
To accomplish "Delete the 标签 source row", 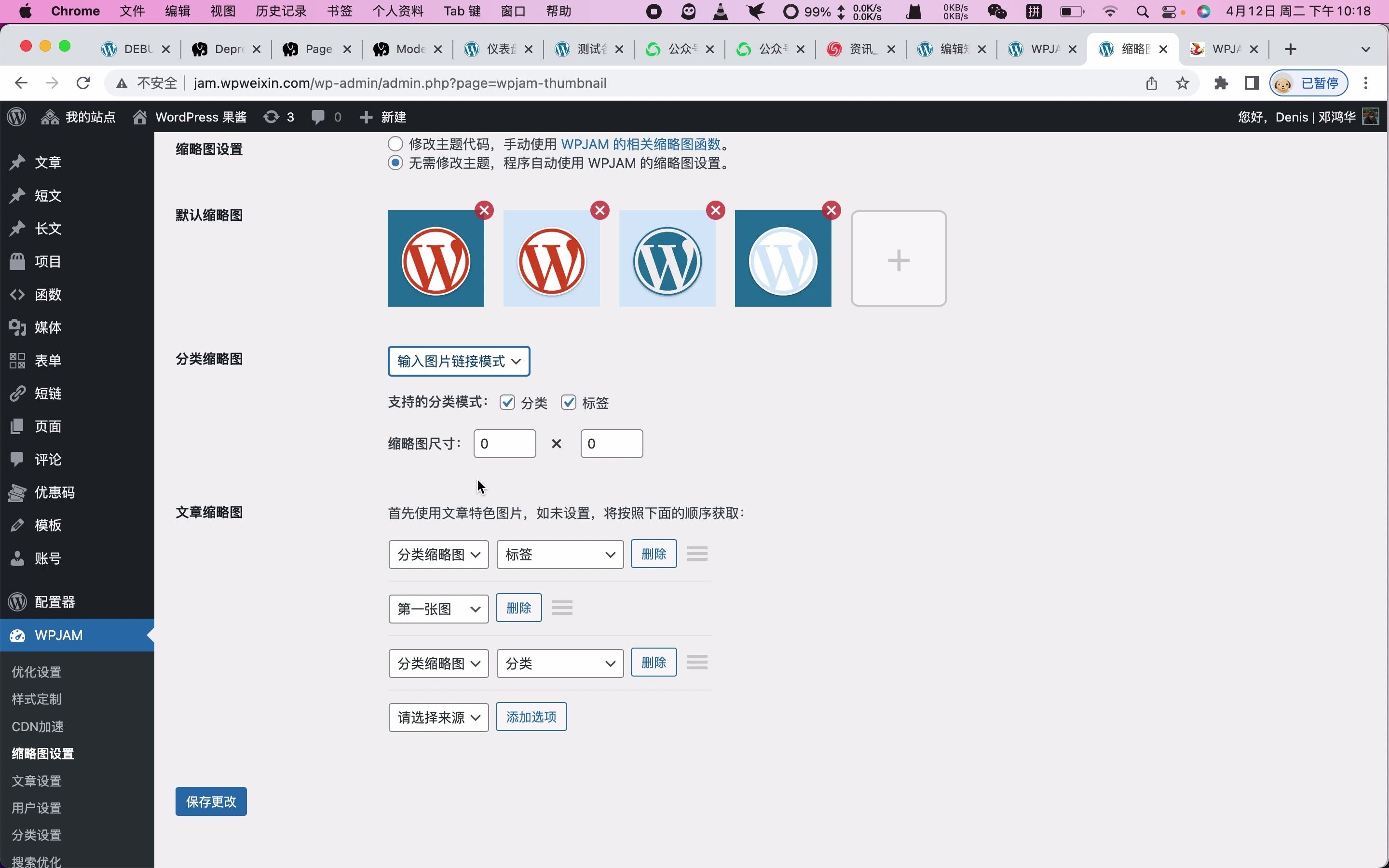I will click(x=654, y=554).
